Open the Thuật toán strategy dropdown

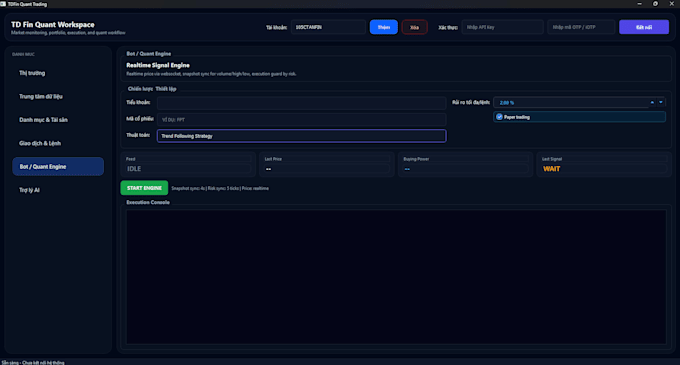[301, 136]
